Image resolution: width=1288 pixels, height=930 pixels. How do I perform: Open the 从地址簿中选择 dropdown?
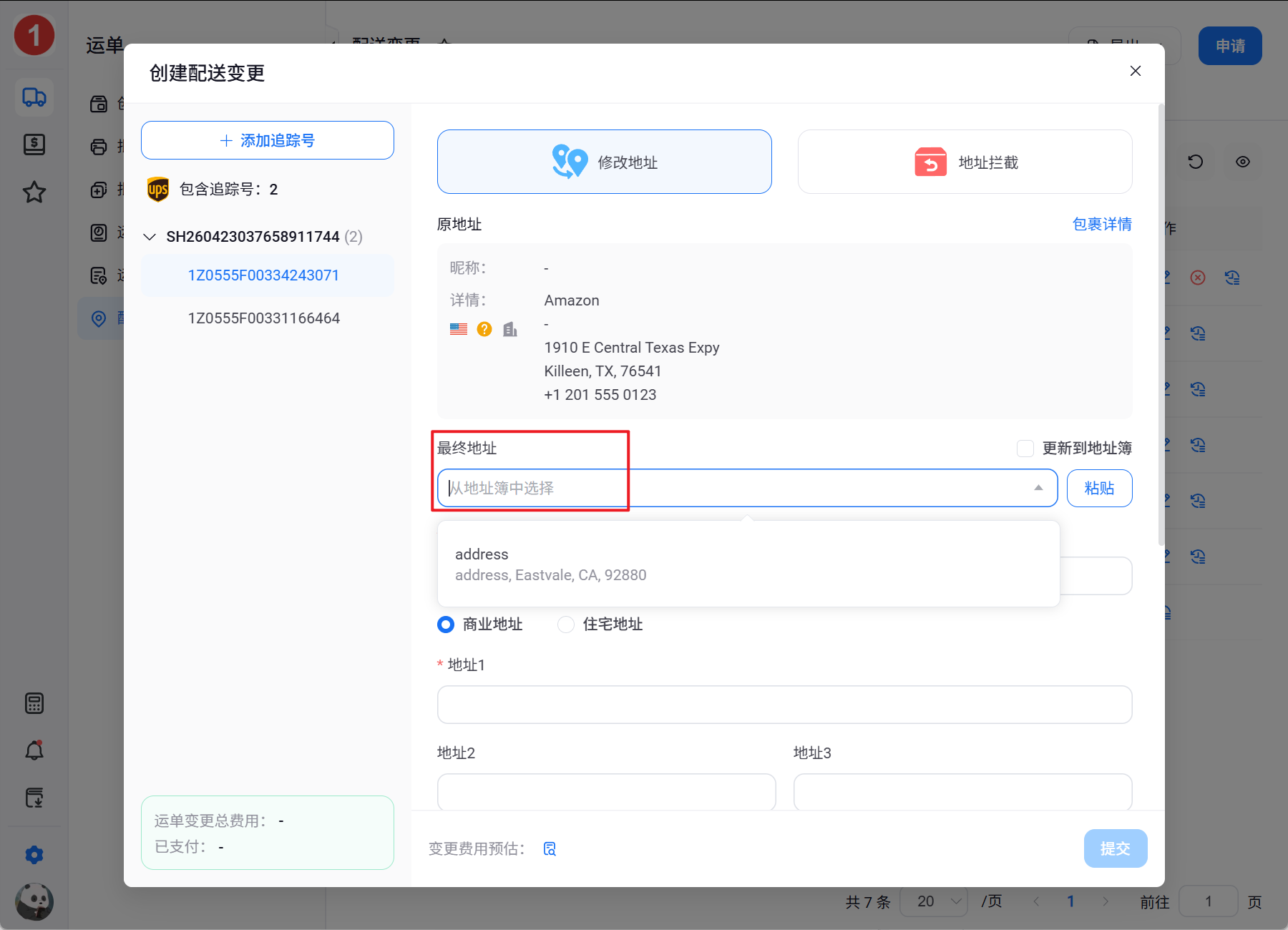coord(747,488)
